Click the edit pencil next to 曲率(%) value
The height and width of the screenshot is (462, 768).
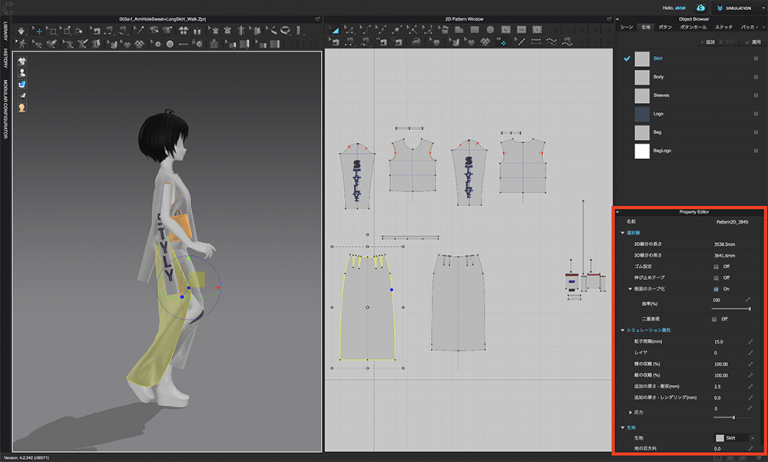coord(748,300)
